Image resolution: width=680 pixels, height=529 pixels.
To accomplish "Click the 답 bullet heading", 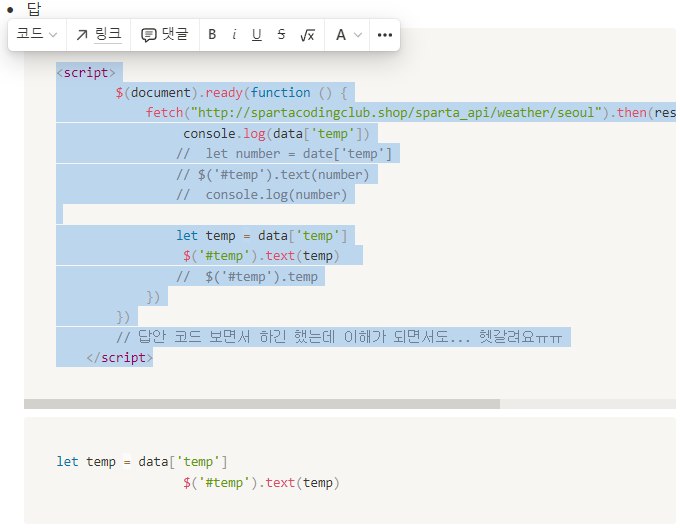I will pos(34,9).
